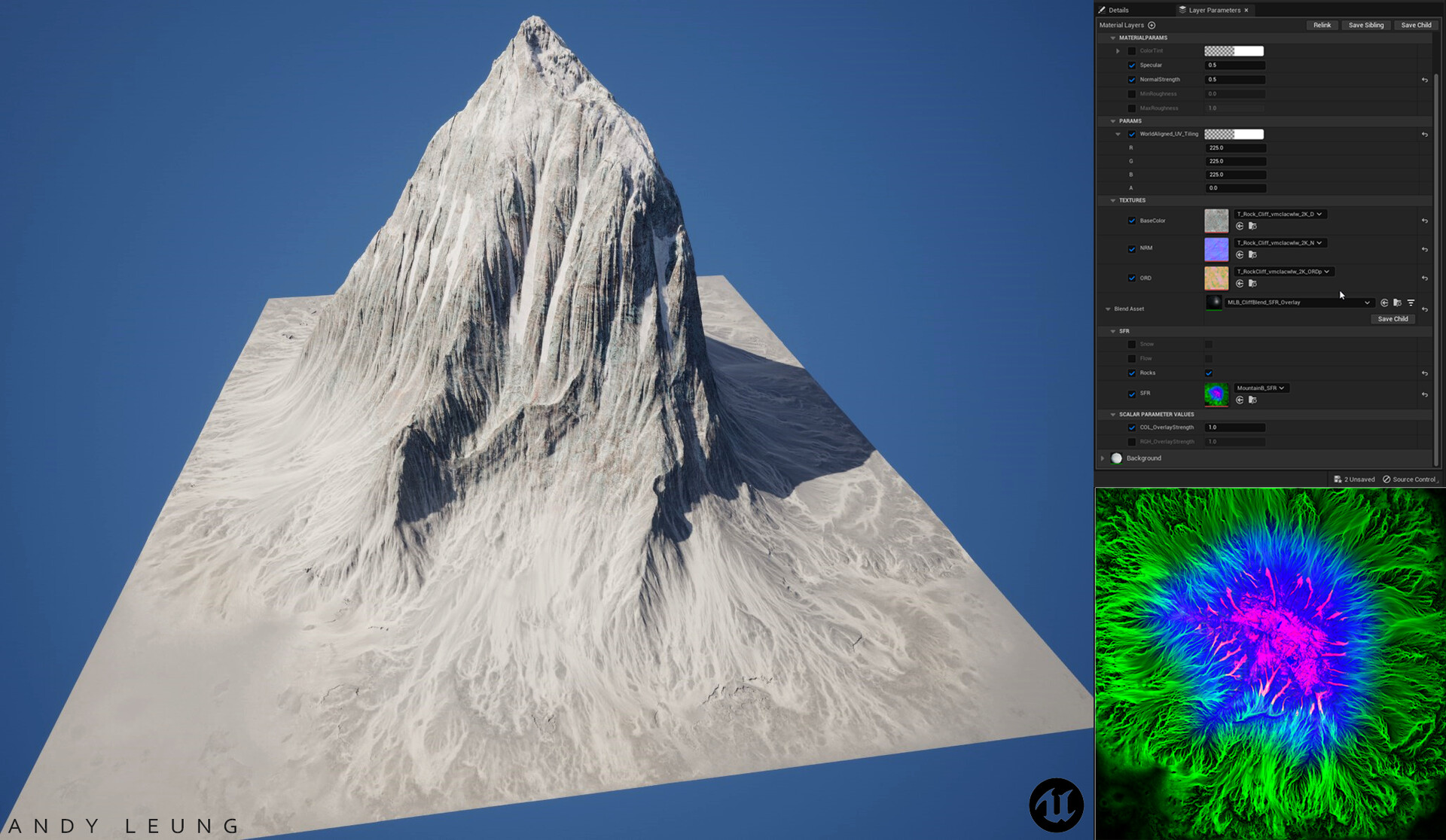1446x840 pixels.
Task: Uncheck the Rocks value checkbox
Action: (1209, 373)
